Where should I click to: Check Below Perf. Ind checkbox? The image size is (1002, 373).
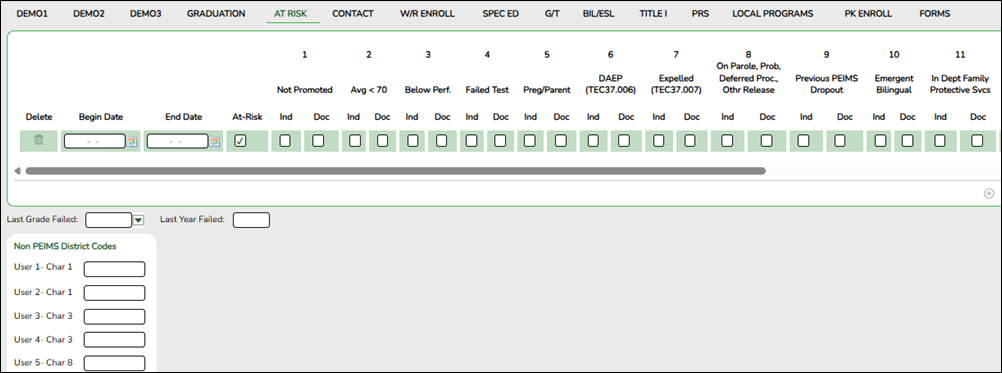pos(412,141)
